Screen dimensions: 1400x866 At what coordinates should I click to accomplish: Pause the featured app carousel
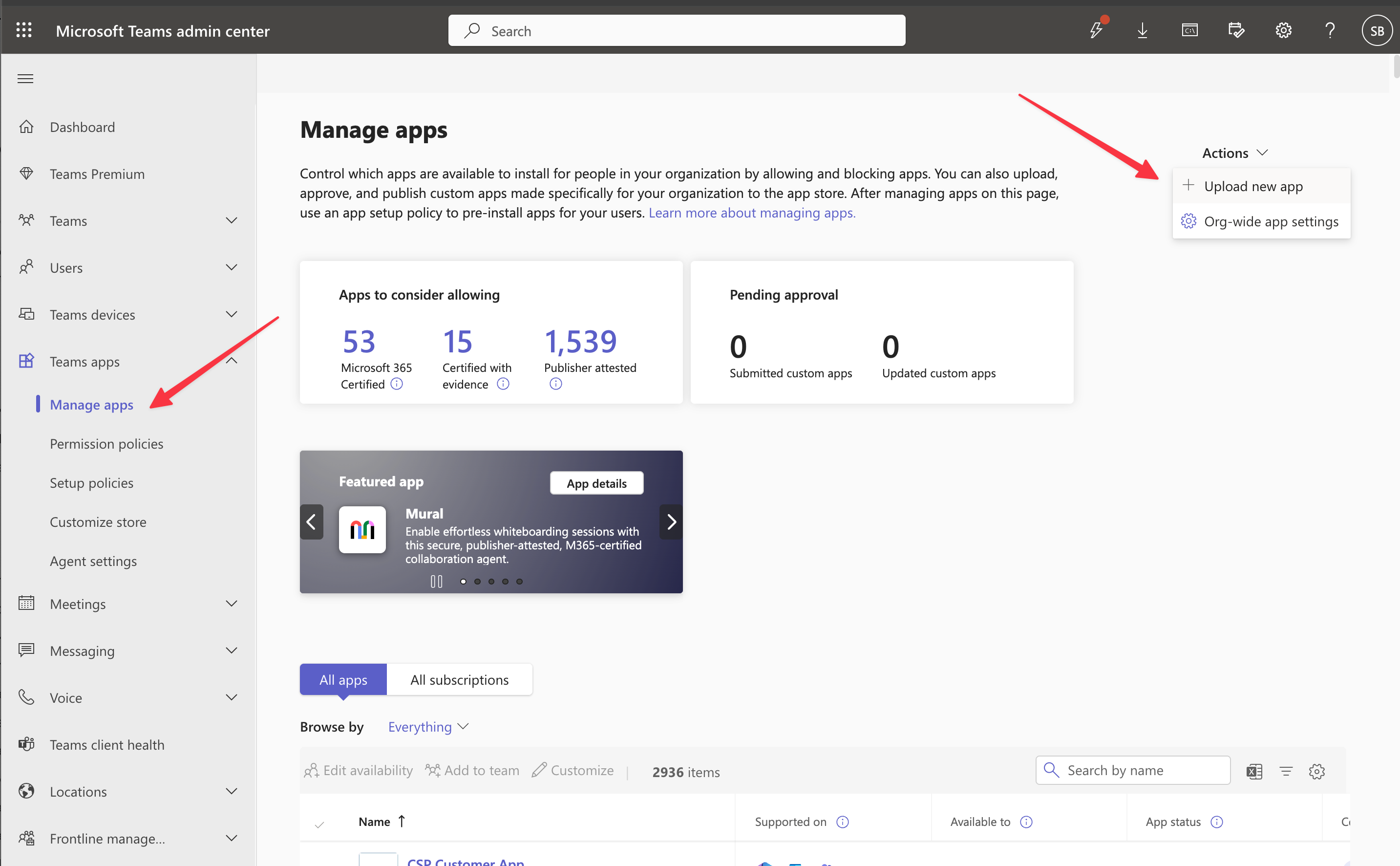[x=437, y=582]
